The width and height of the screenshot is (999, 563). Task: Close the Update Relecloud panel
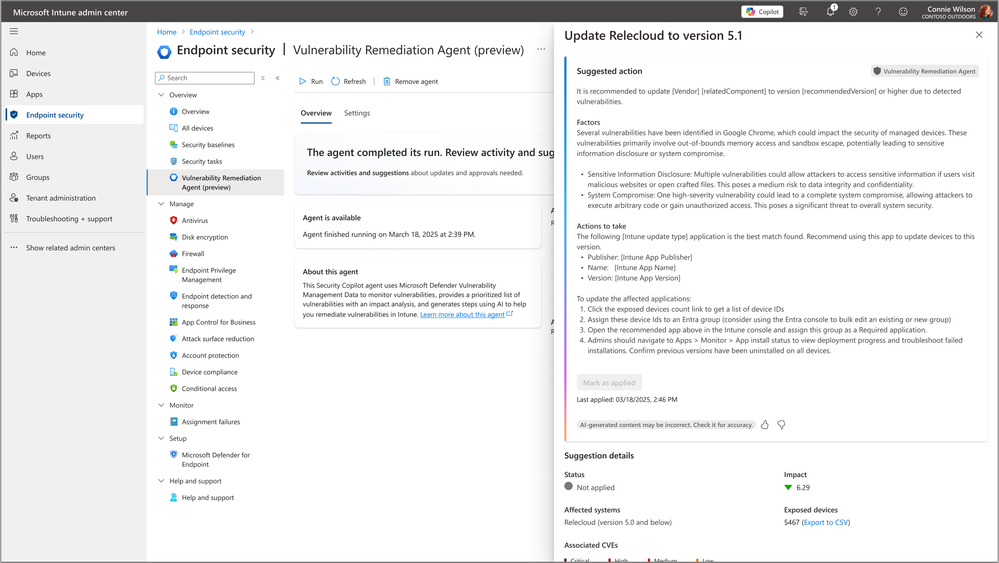[x=979, y=35]
